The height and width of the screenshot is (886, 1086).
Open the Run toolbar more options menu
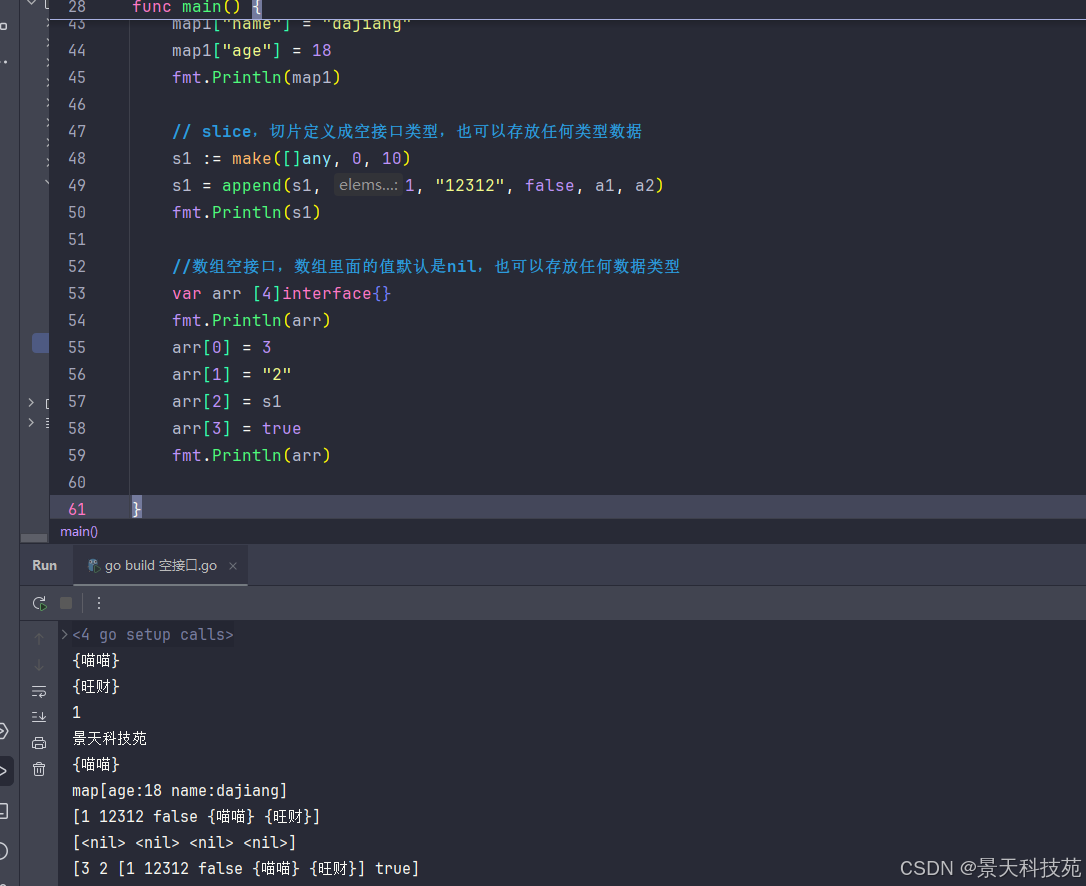point(99,603)
